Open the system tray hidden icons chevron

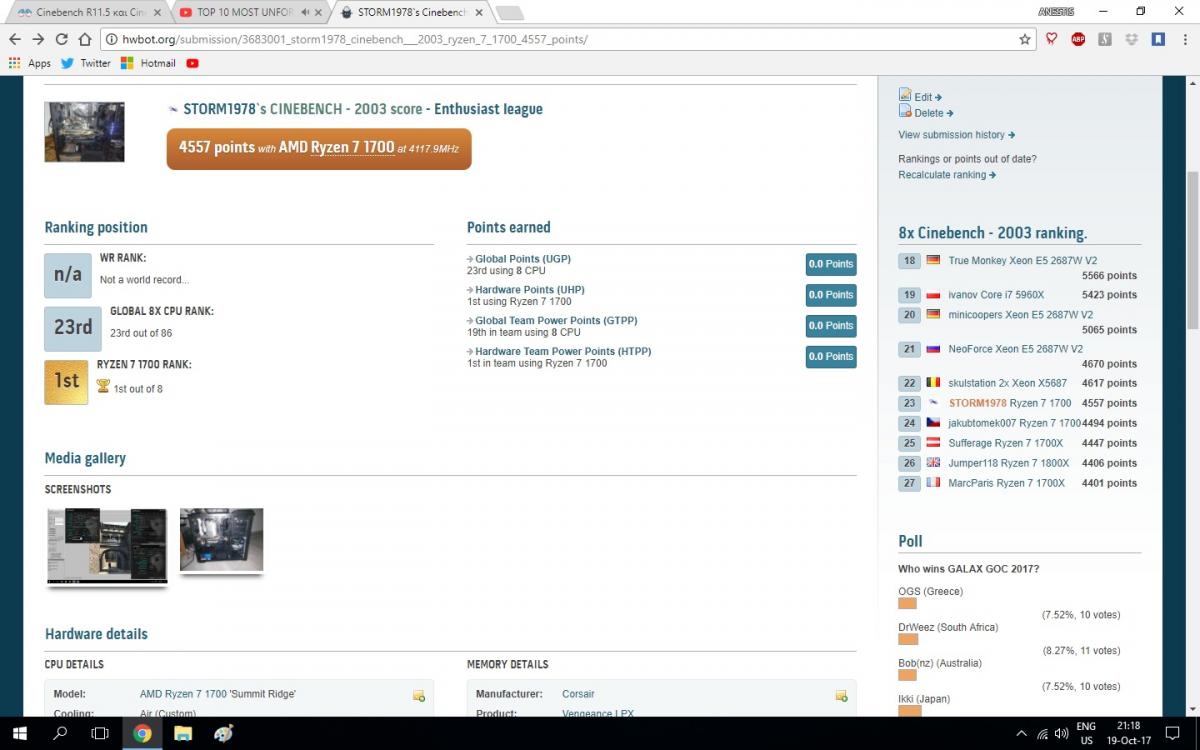pyautogui.click(x=1021, y=733)
